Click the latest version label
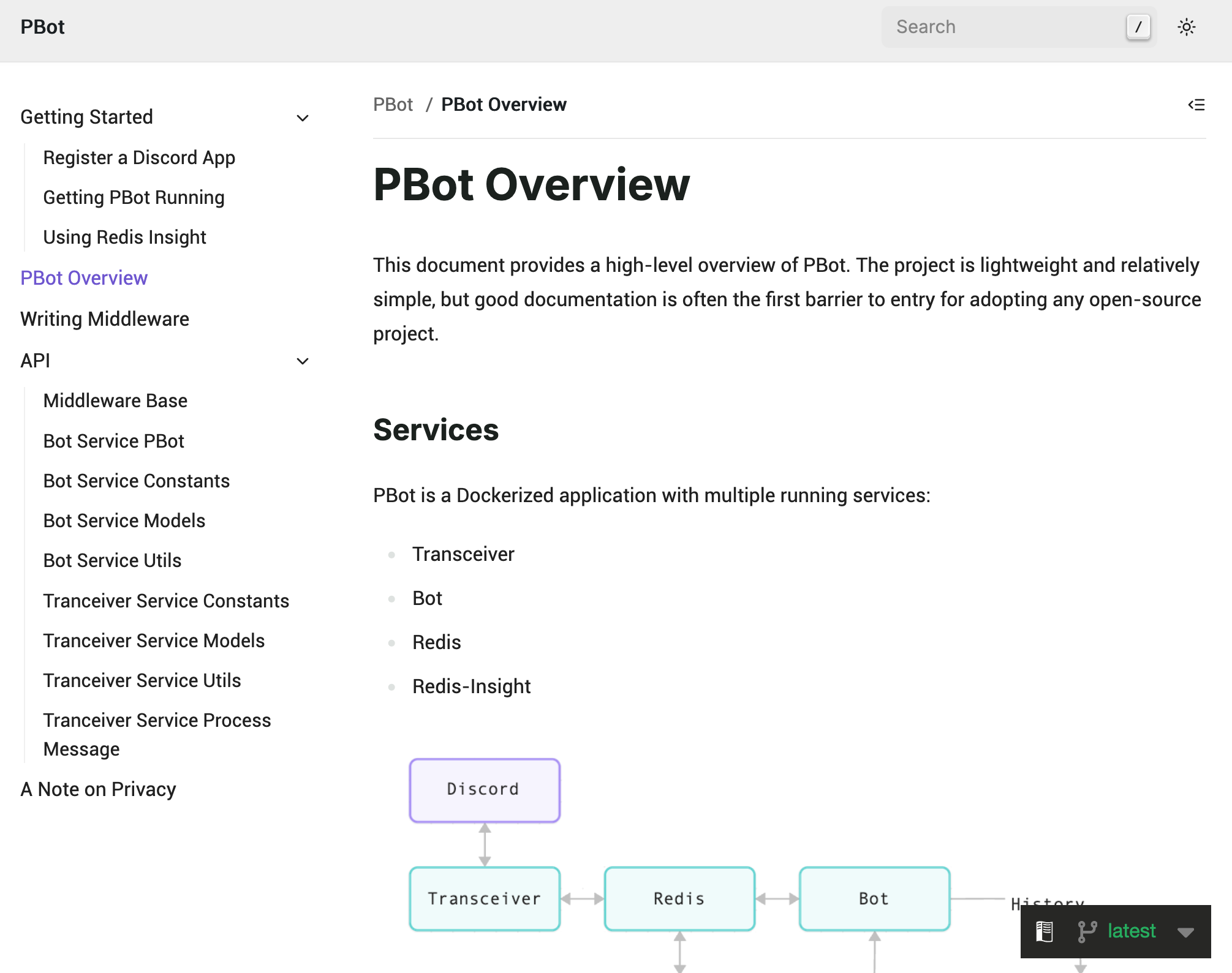1232x973 pixels. point(1132,931)
